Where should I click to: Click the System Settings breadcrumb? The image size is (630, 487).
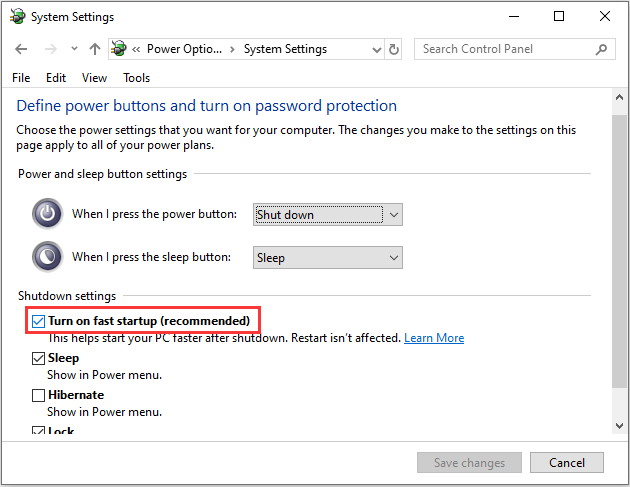[285, 49]
